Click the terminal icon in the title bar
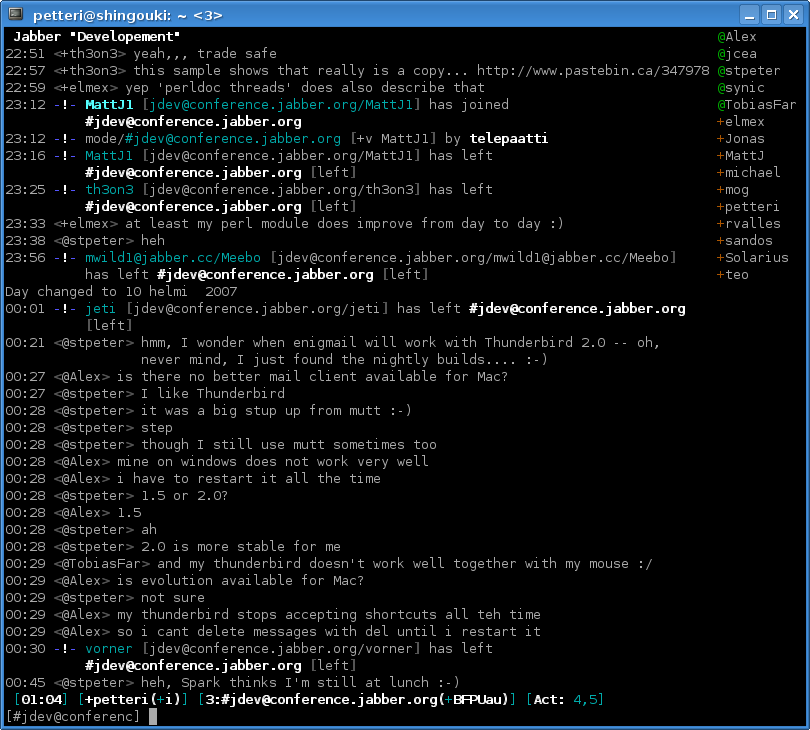810x730 pixels. (15, 15)
